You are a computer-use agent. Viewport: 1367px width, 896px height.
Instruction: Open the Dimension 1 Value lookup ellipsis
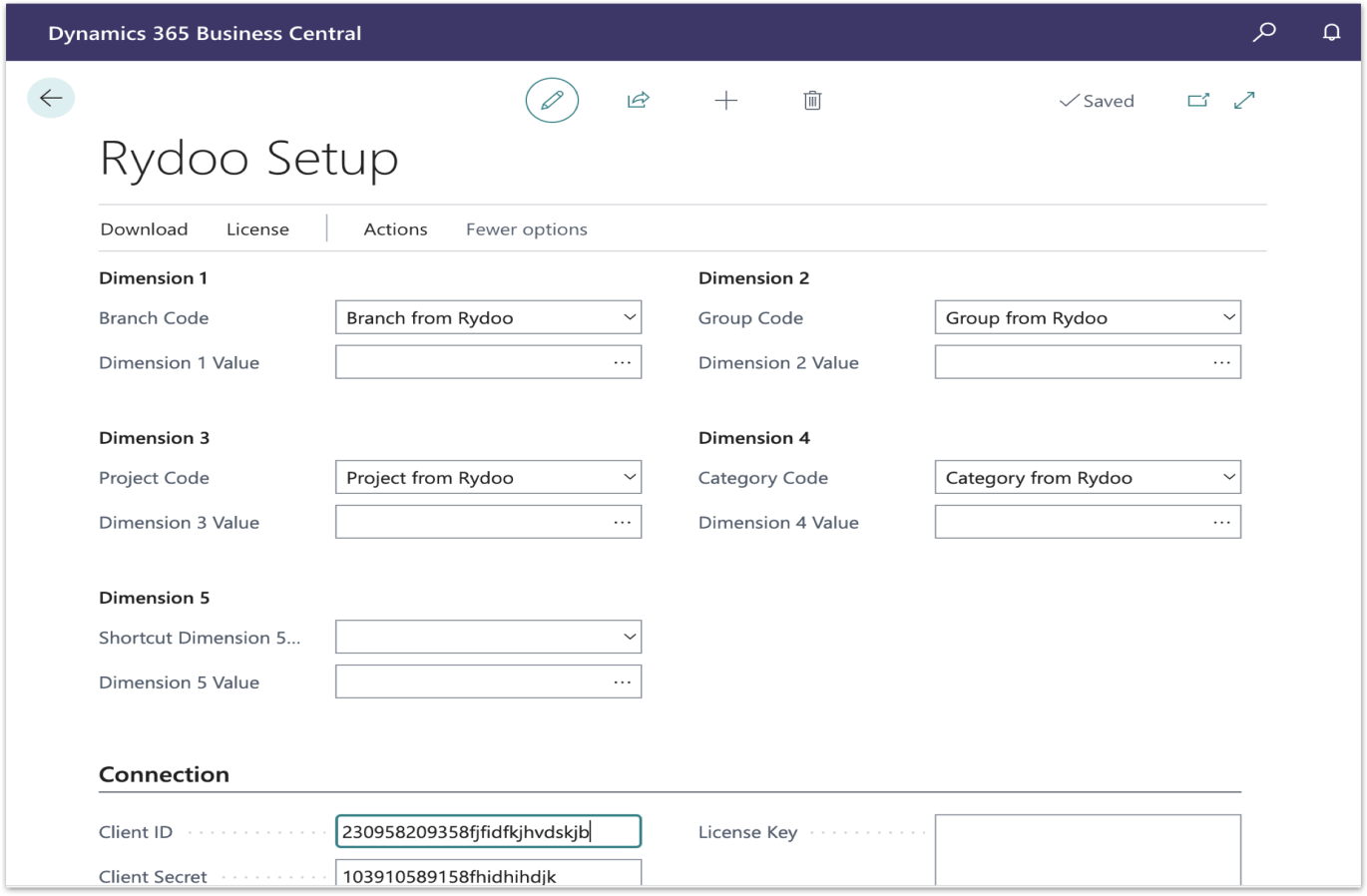pyautogui.click(x=621, y=361)
